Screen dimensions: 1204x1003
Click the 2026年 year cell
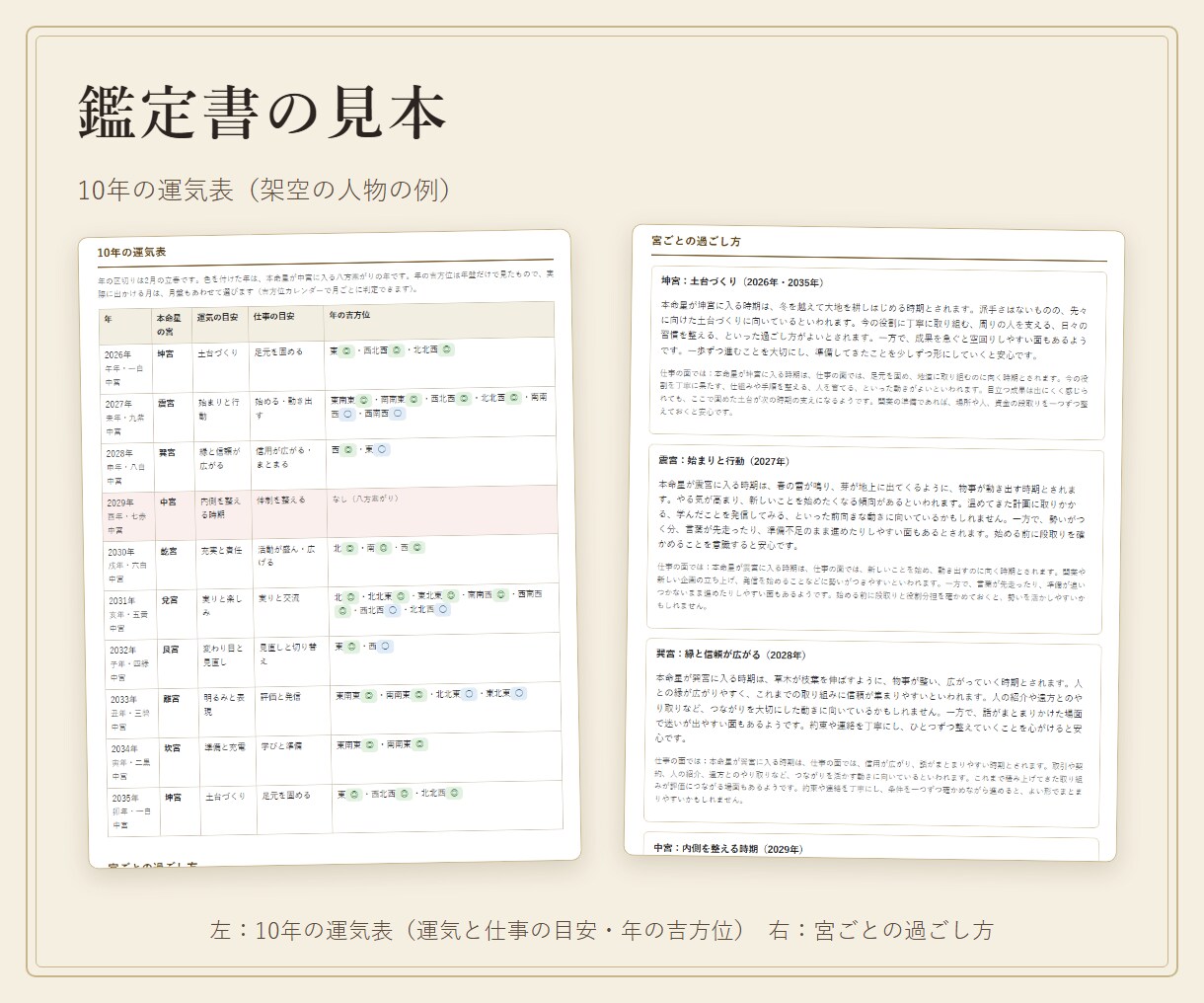pyautogui.click(x=125, y=367)
